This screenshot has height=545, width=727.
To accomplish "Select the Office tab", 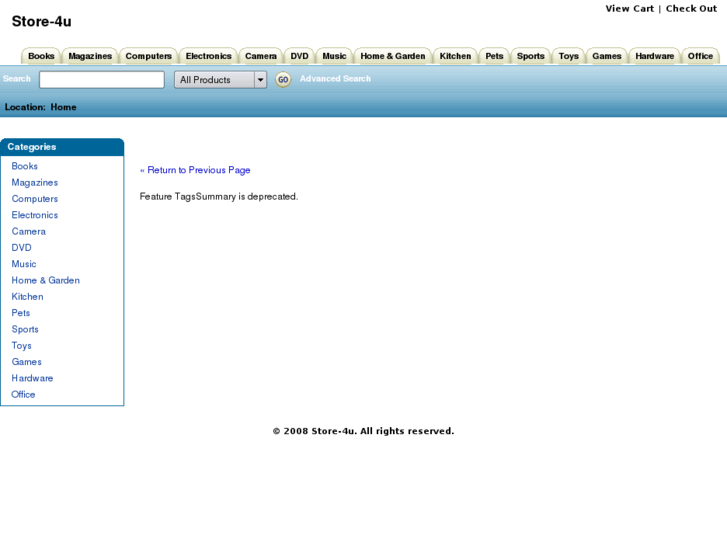I will click(x=700, y=56).
